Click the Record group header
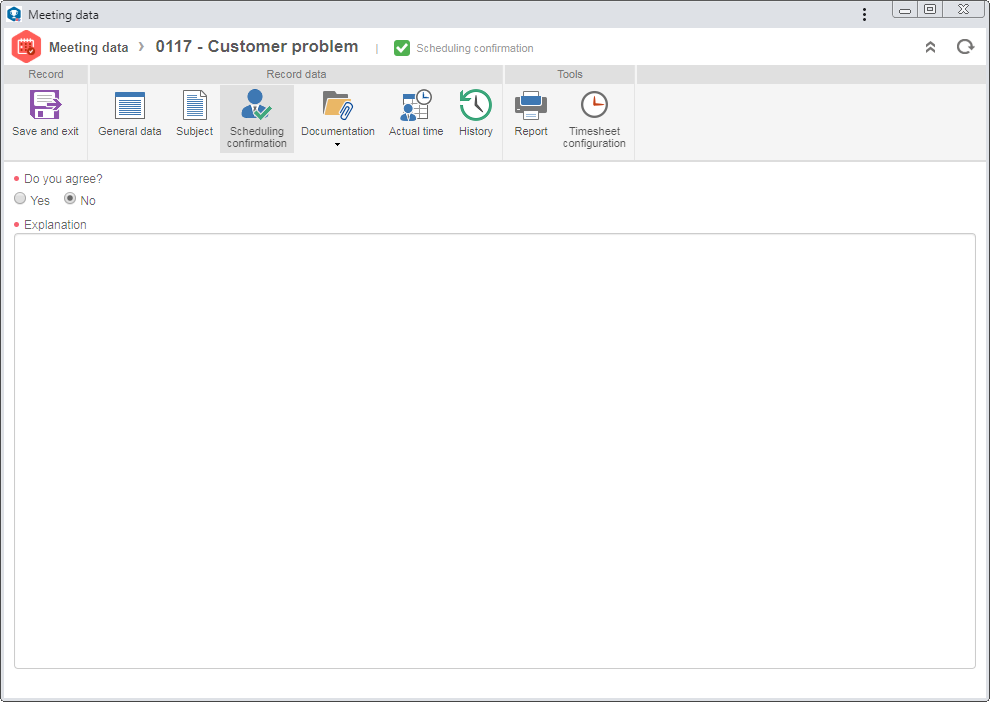 (x=45, y=74)
